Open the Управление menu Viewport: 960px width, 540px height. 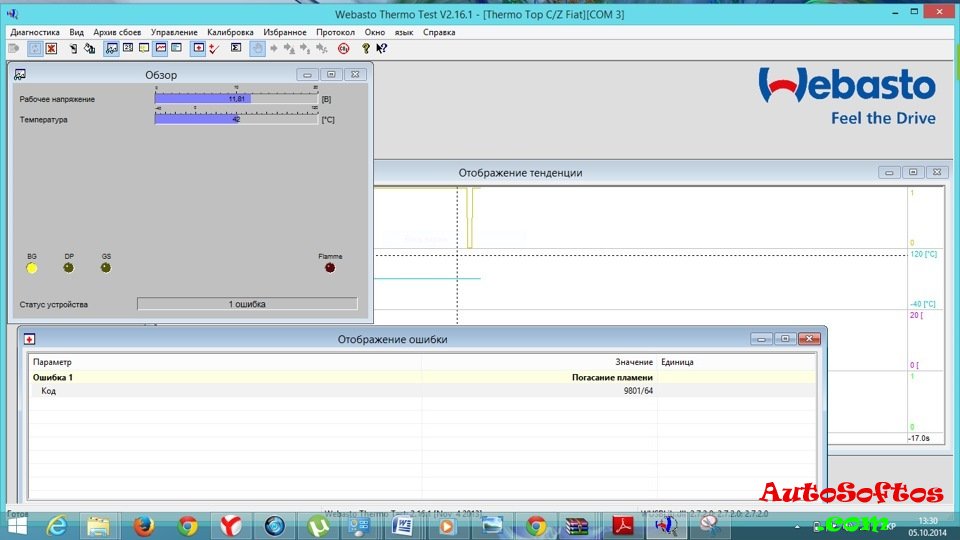(x=174, y=32)
